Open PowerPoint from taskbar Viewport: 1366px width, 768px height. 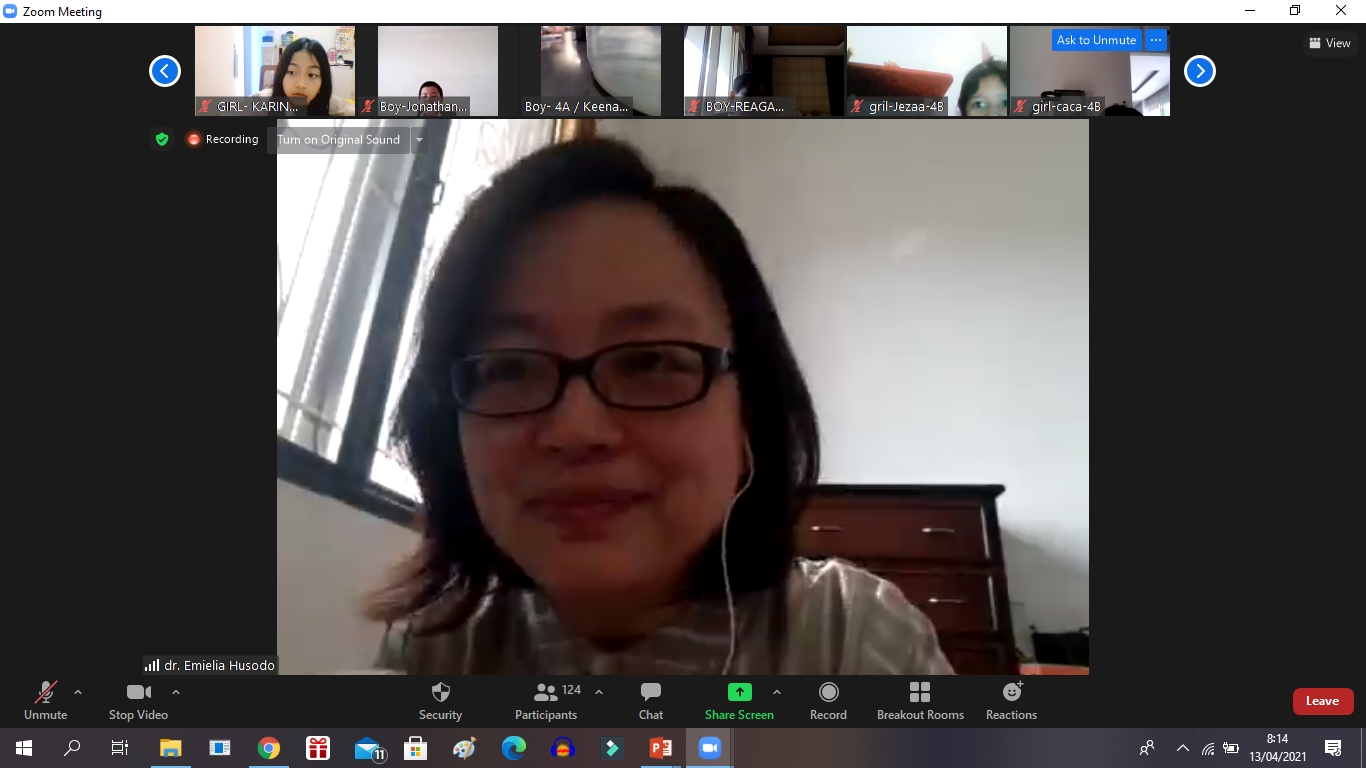click(x=661, y=748)
